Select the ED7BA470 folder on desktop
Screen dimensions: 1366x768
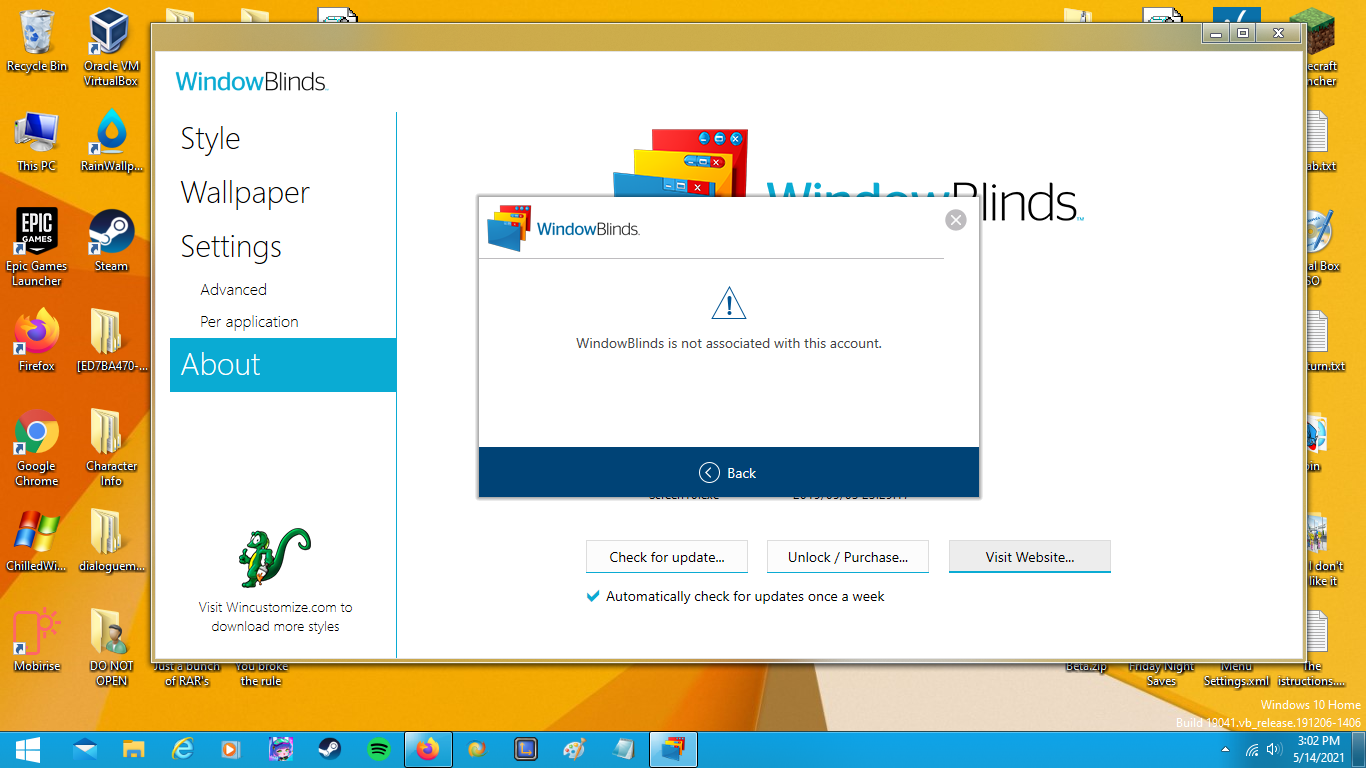111,341
